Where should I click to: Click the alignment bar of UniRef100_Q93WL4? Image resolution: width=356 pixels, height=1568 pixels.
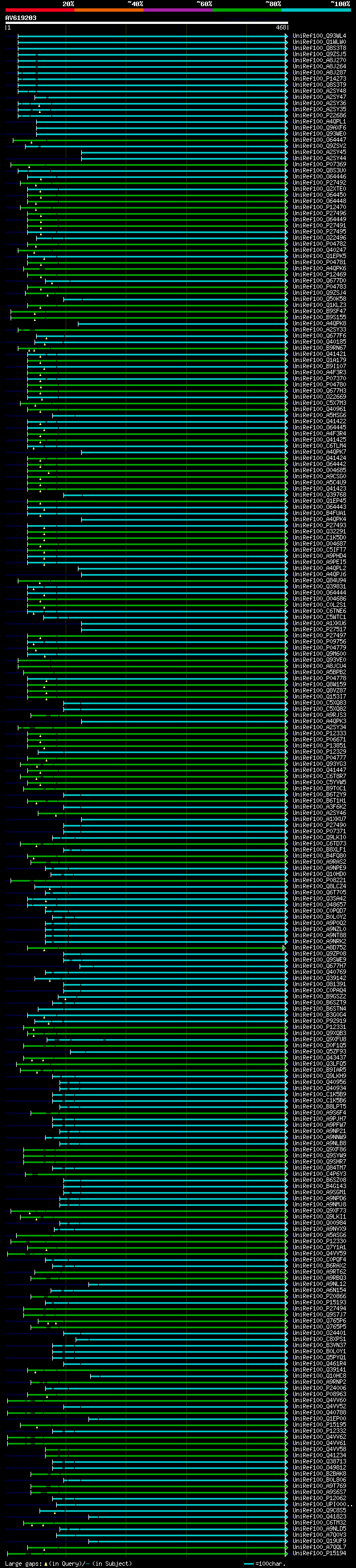pos(152,36)
